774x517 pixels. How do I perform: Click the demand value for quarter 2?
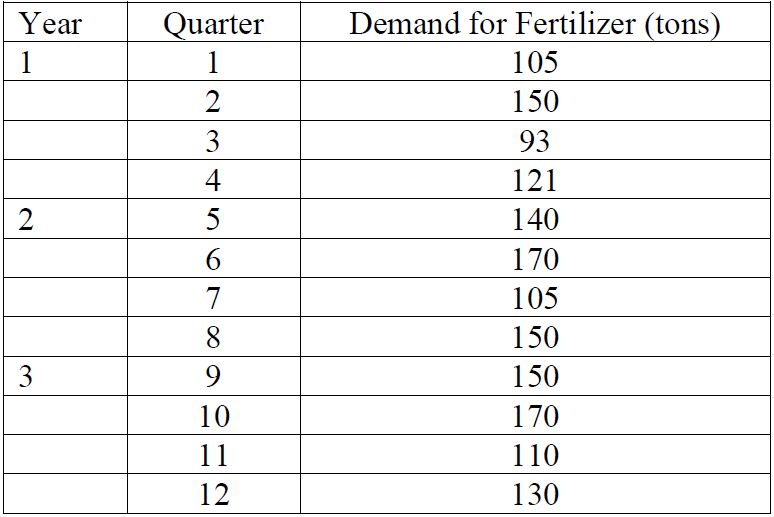click(535, 102)
